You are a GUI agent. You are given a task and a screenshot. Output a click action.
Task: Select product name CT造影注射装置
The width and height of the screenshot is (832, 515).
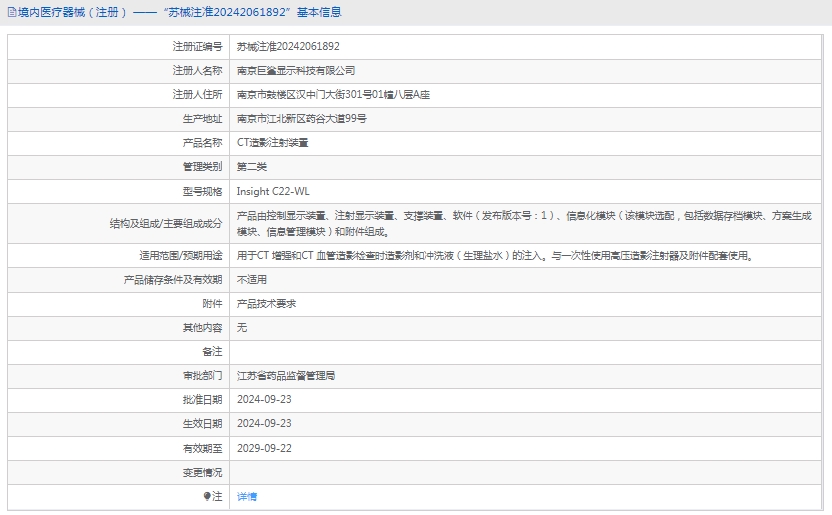pyautogui.click(x=272, y=143)
